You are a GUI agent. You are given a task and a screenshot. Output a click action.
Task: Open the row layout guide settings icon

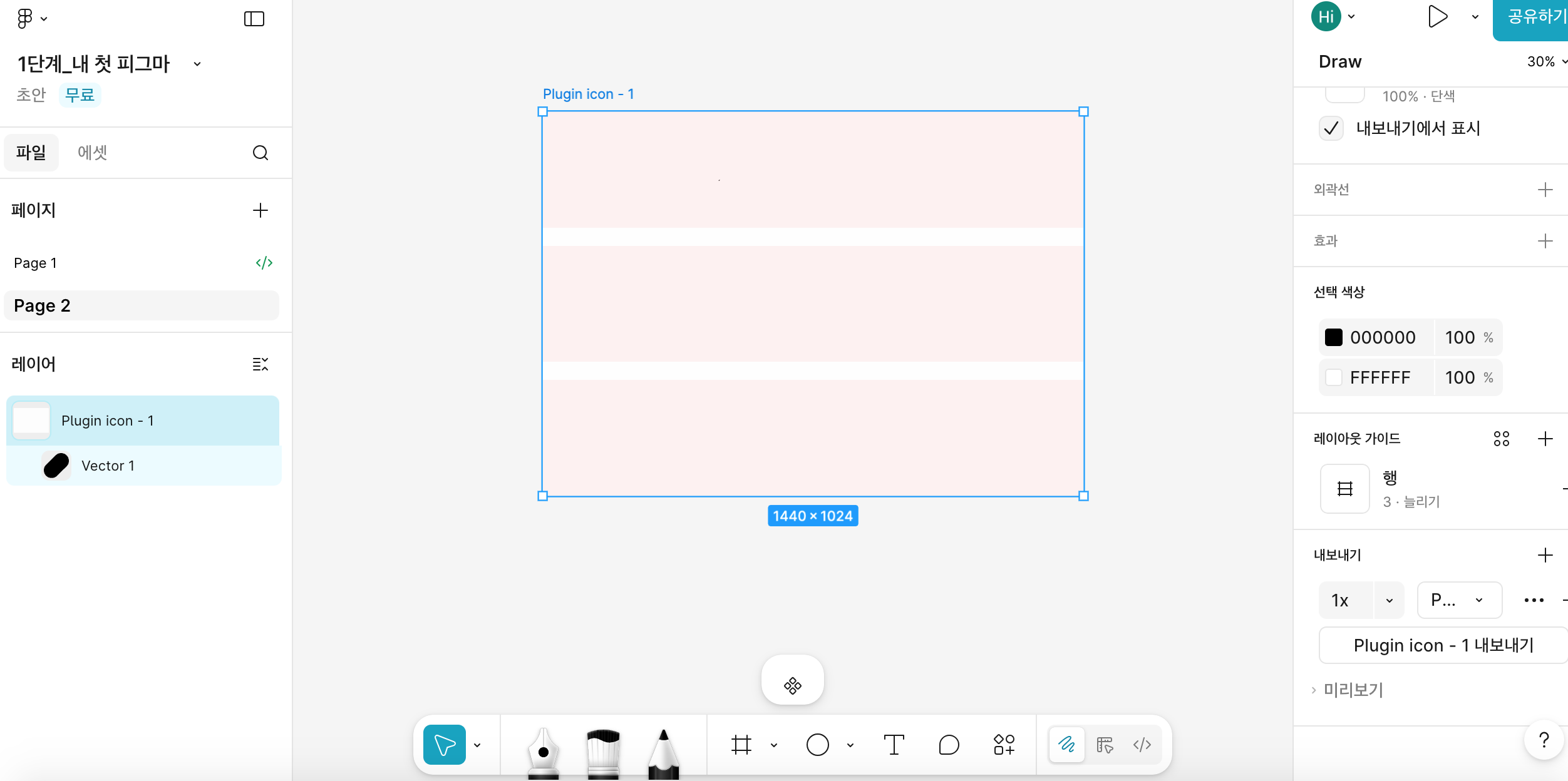1345,489
